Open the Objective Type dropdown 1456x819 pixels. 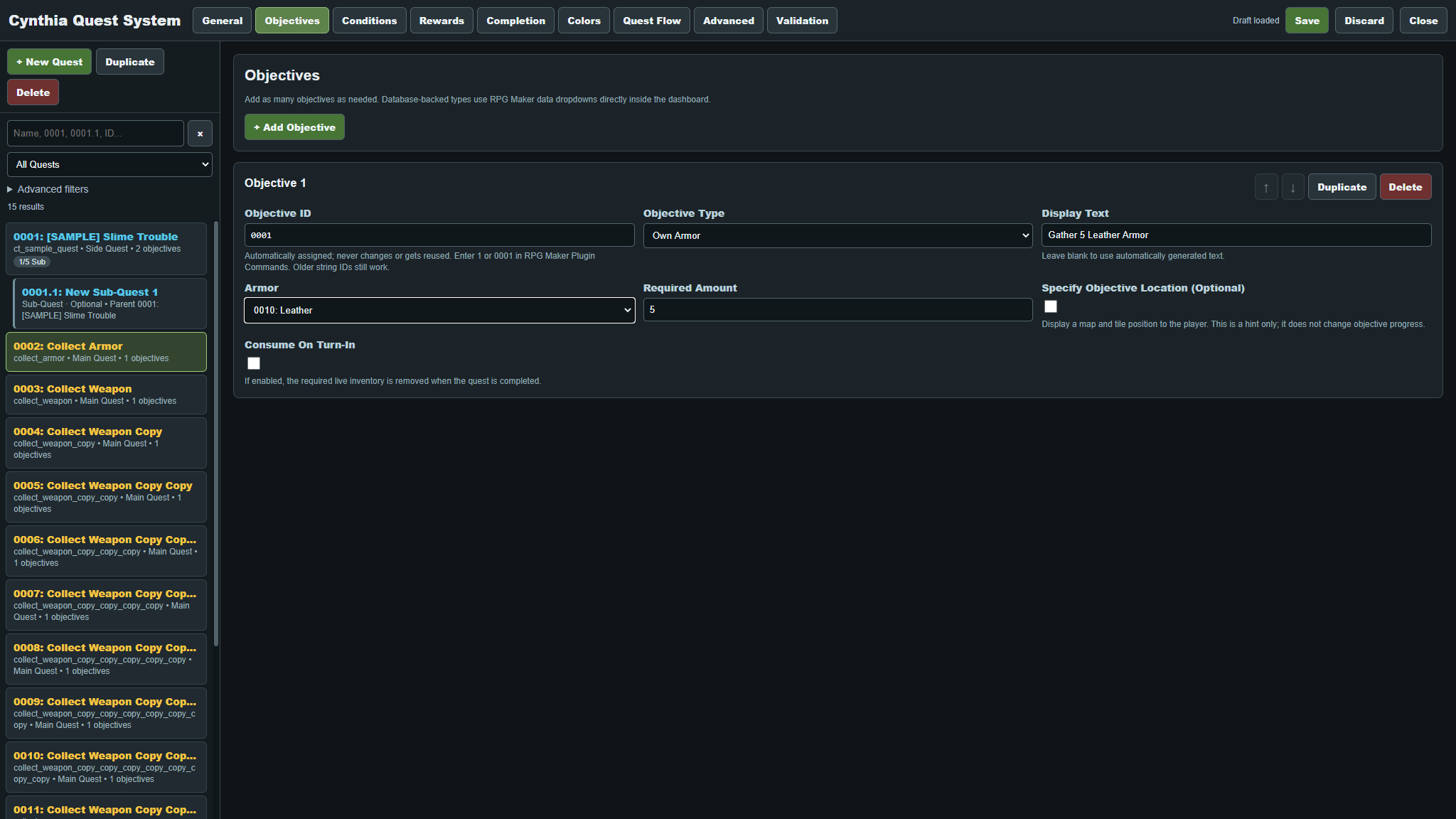(837, 235)
